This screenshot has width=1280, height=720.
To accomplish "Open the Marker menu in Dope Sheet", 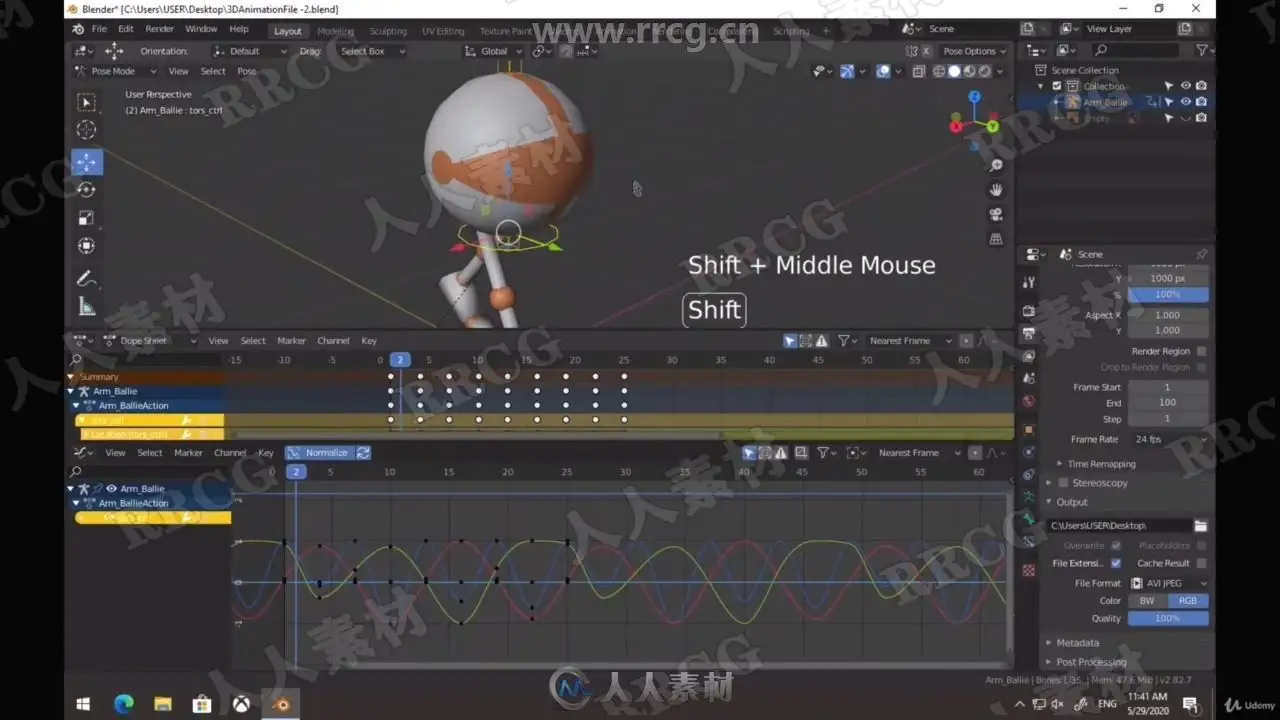I will point(291,341).
